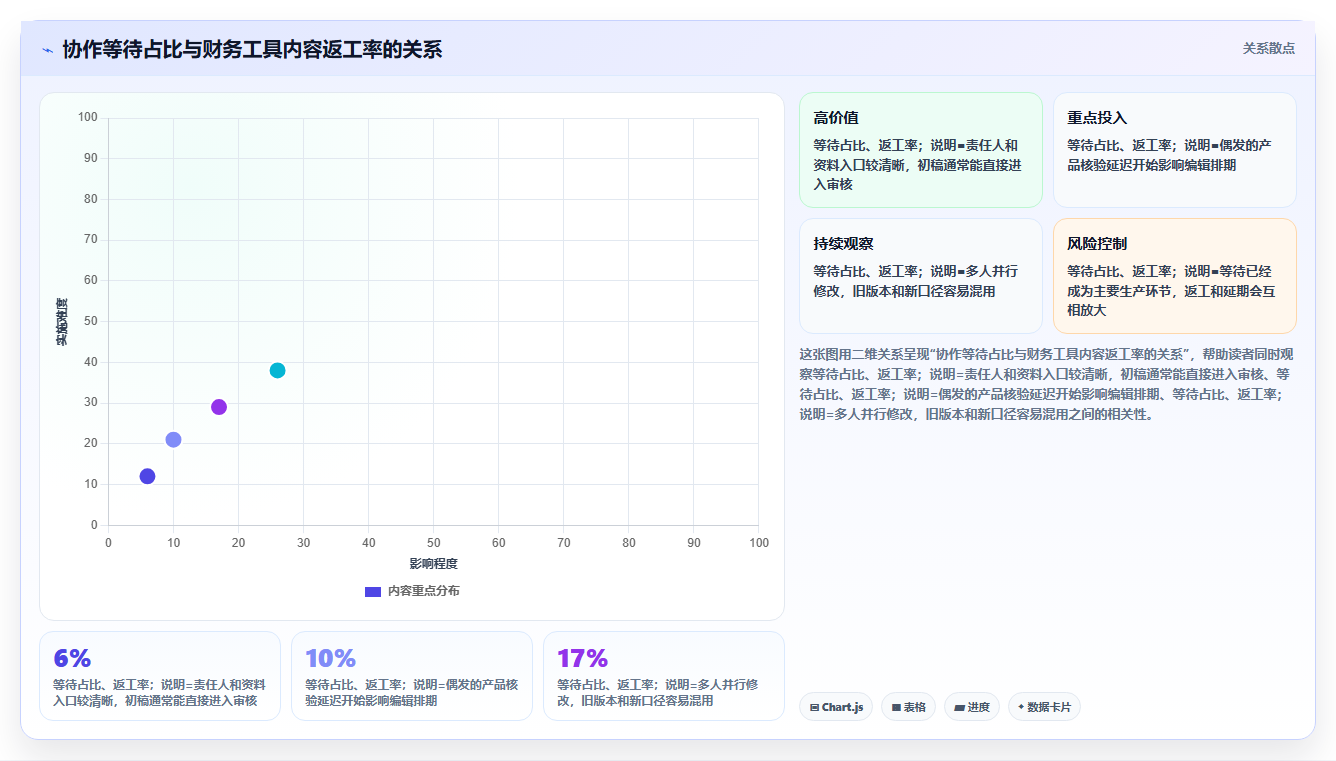Click the 数据卡片 tag chip
This screenshot has width=1336, height=761.
tap(1044, 707)
